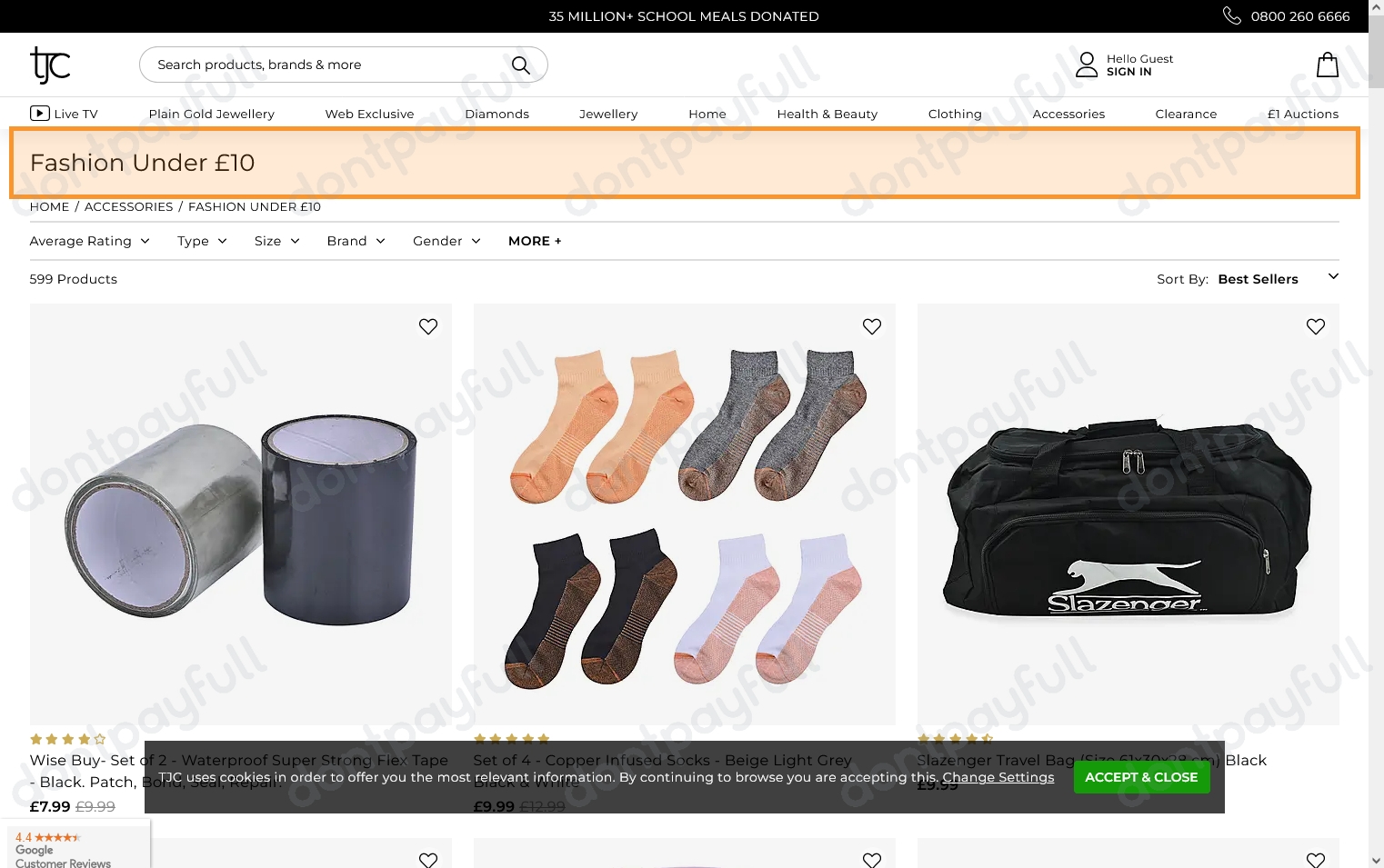Viewport: 1384px width, 868px height.
Task: Open Clearance menu
Action: 1186,114
